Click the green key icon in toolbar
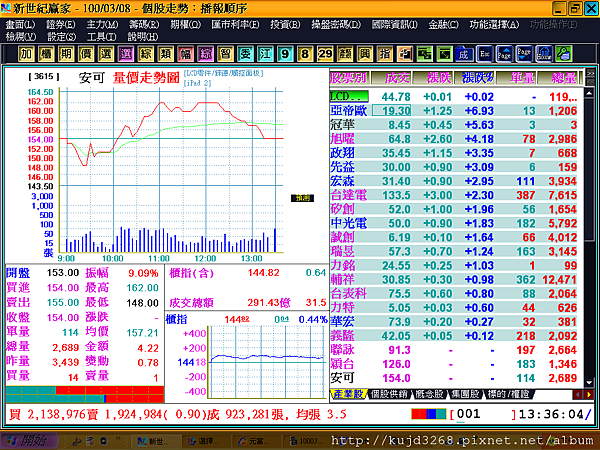Image resolution: width=600 pixels, height=450 pixels. coord(564,54)
